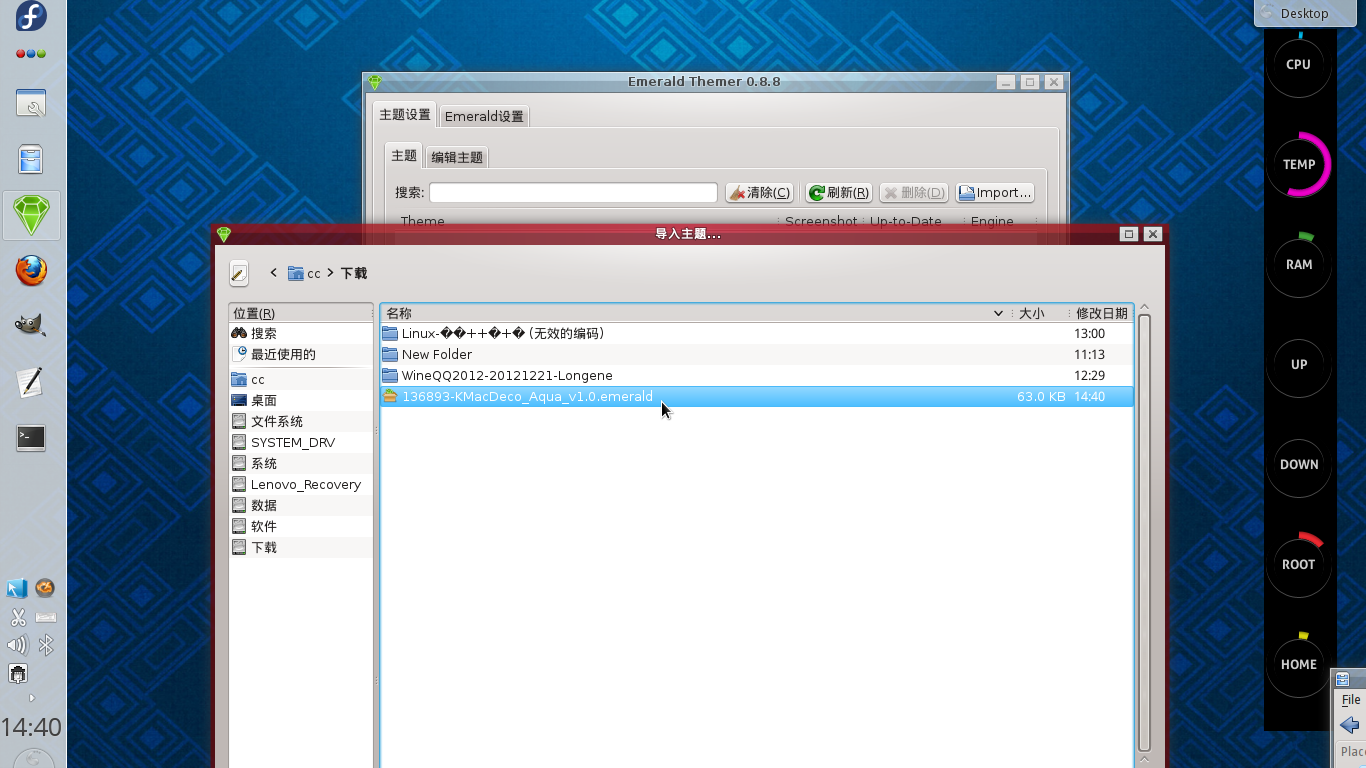This screenshot has width=1366, height=768.
Task: Open the terminal from the panel
Action: 31,438
